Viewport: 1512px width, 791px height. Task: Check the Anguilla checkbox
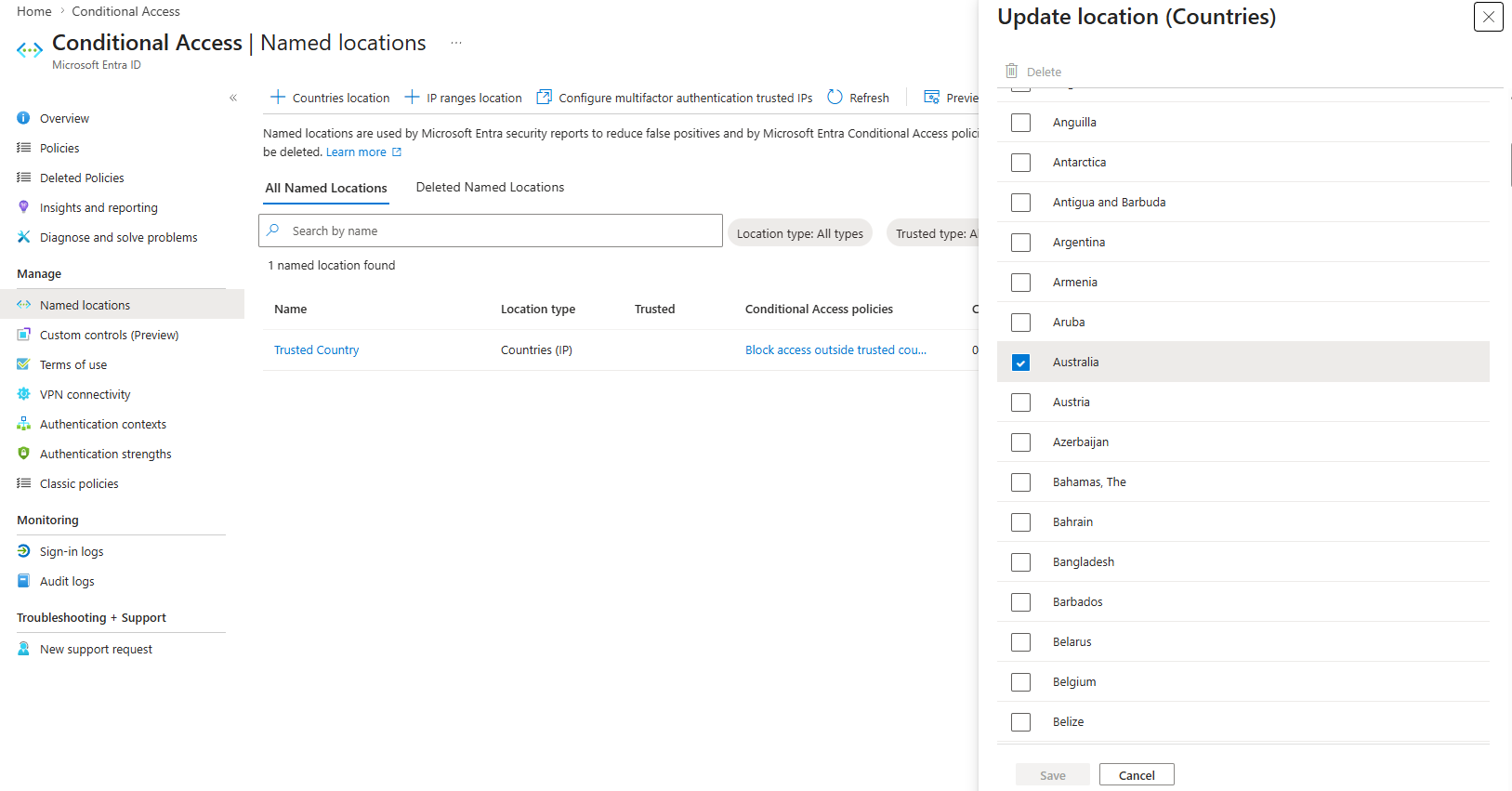coord(1020,123)
